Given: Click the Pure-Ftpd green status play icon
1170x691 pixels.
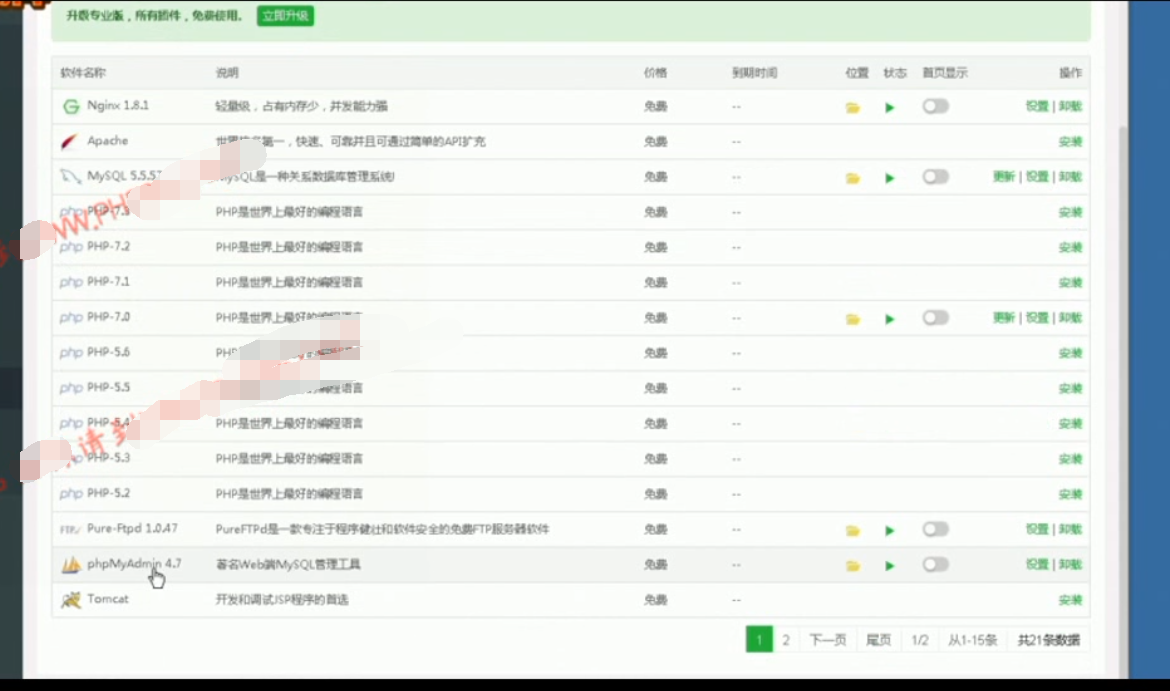Looking at the screenshot, I should click(x=889, y=531).
